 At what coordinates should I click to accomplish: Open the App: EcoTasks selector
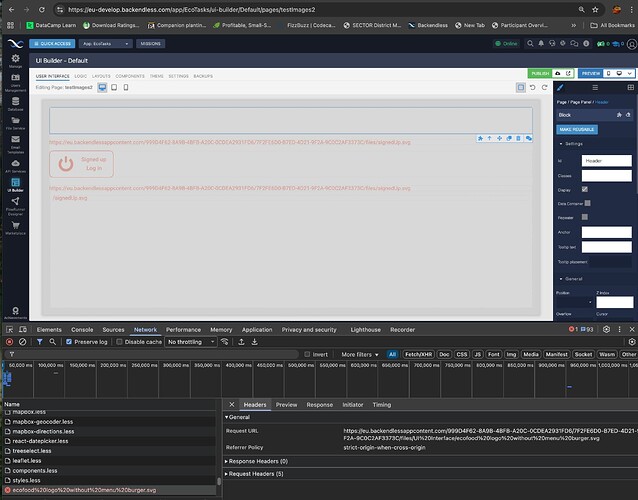point(104,44)
